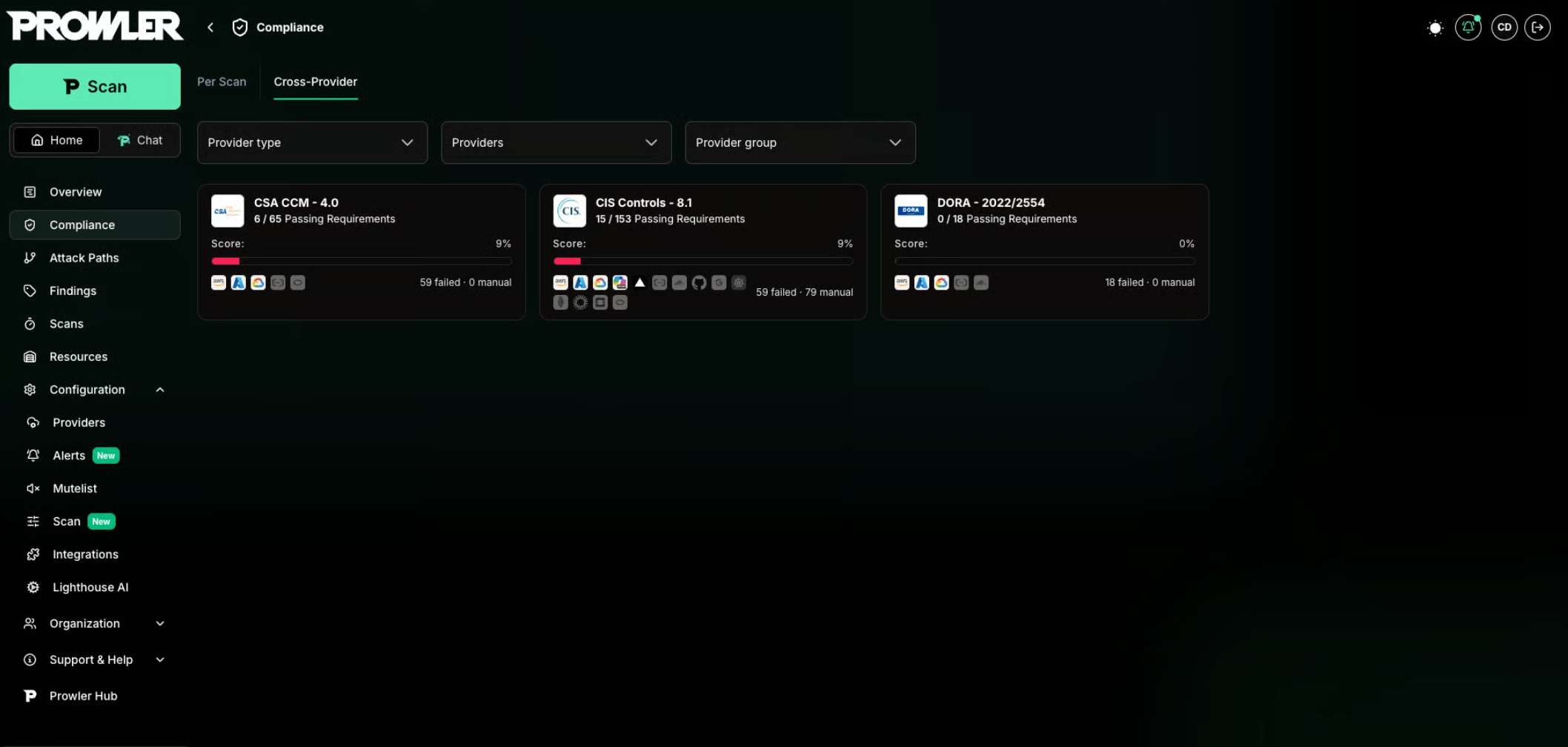The height and width of the screenshot is (747, 1568).
Task: Open the Provider type dropdown
Action: (312, 142)
